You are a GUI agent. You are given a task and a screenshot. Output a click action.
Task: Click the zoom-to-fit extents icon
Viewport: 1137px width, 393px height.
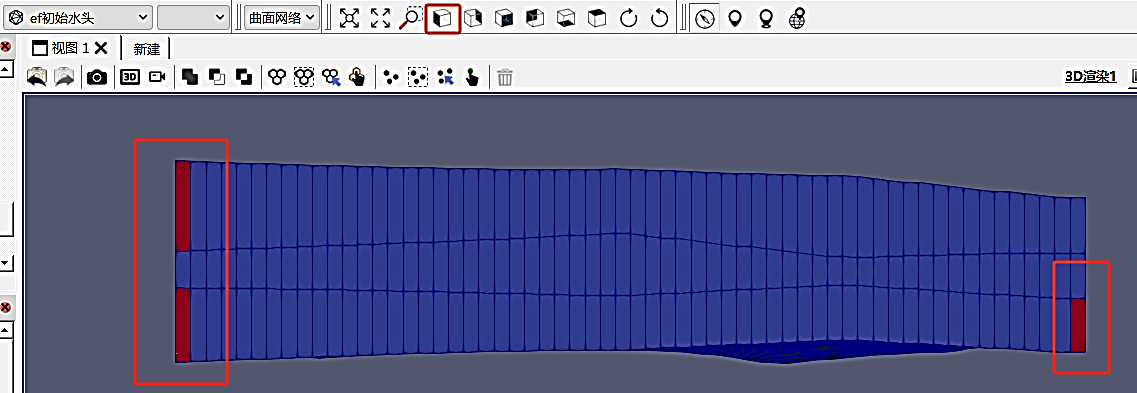pos(350,18)
